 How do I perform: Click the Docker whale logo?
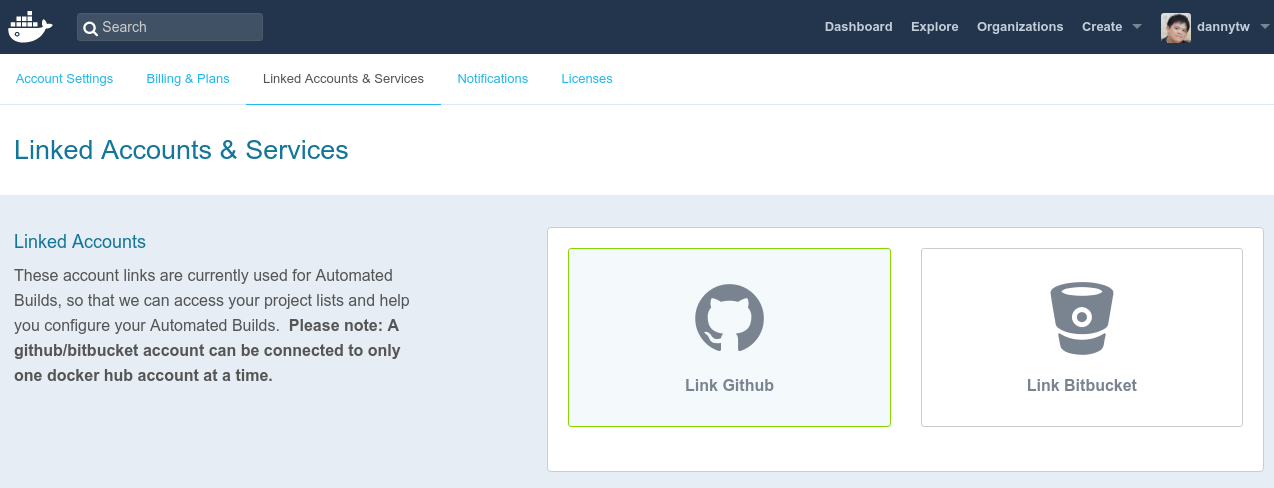tap(30, 27)
